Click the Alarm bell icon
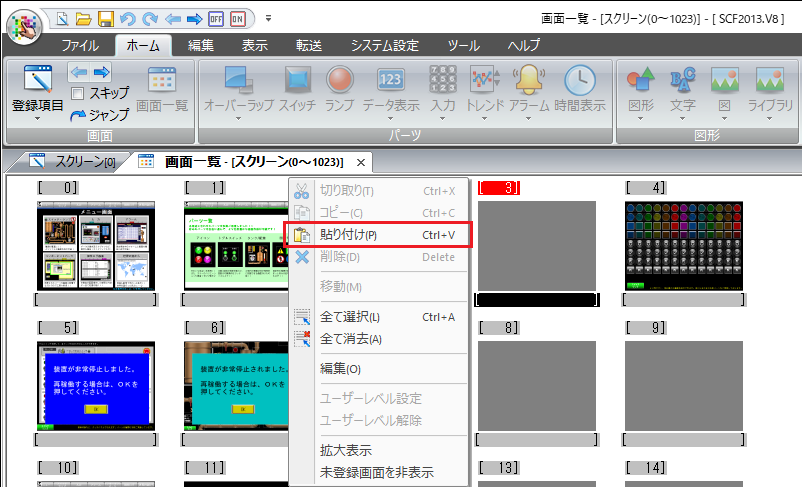The height and width of the screenshot is (487, 802). pos(528,80)
